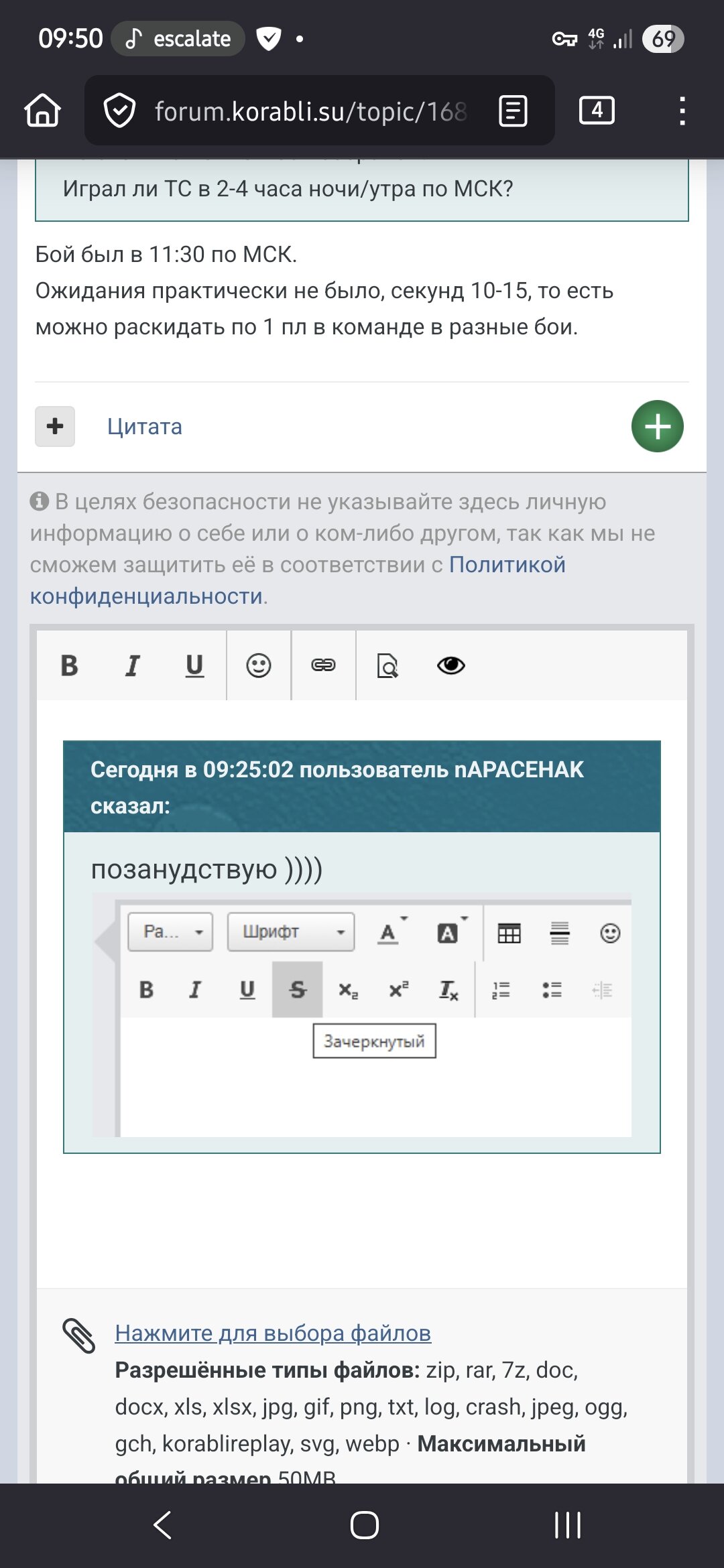Toggle bold formatting in reply editor
Image resolution: width=724 pixels, height=1568 pixels.
tap(69, 665)
